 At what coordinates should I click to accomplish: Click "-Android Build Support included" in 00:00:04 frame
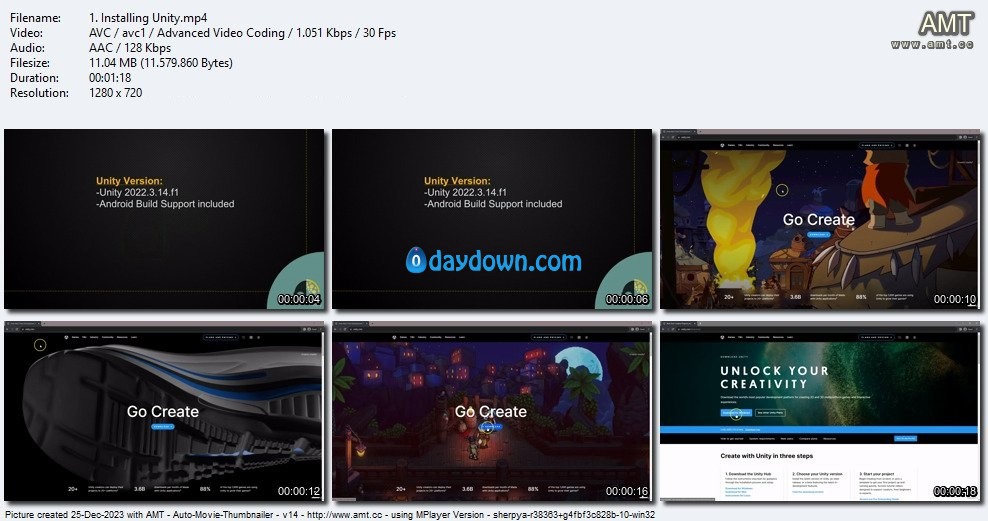pyautogui.click(x=165, y=203)
